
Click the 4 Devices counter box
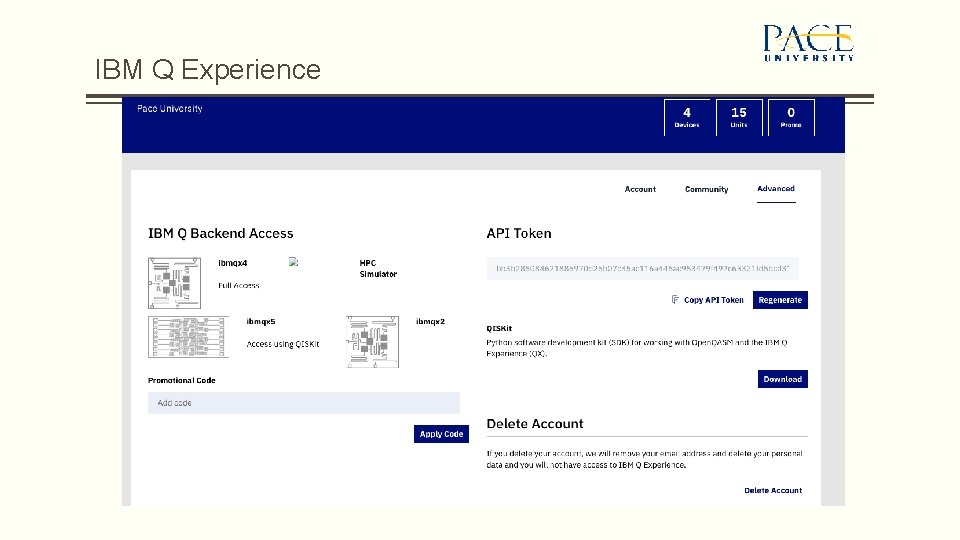[x=687, y=117]
